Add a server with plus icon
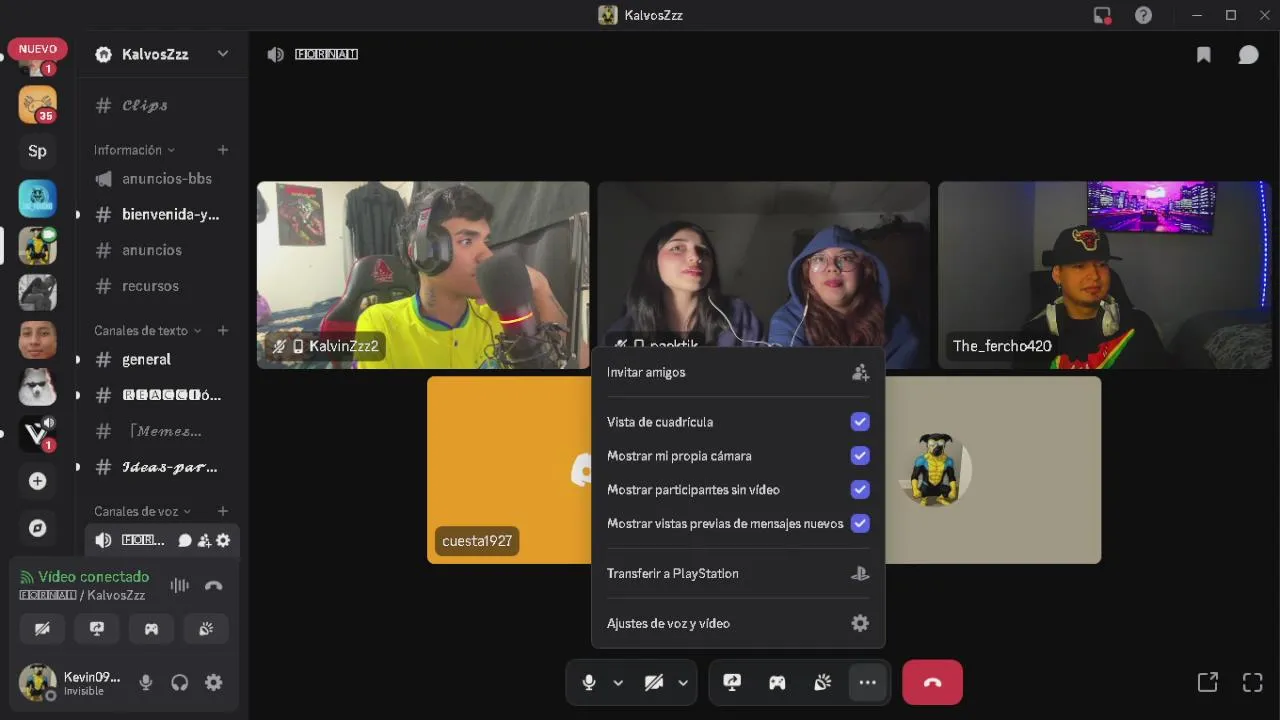This screenshot has width=1280, height=720. (37, 481)
